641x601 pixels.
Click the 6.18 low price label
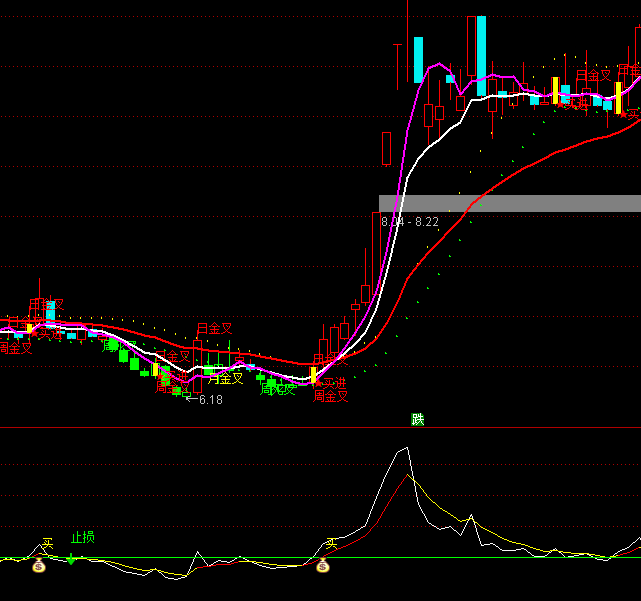[210, 400]
